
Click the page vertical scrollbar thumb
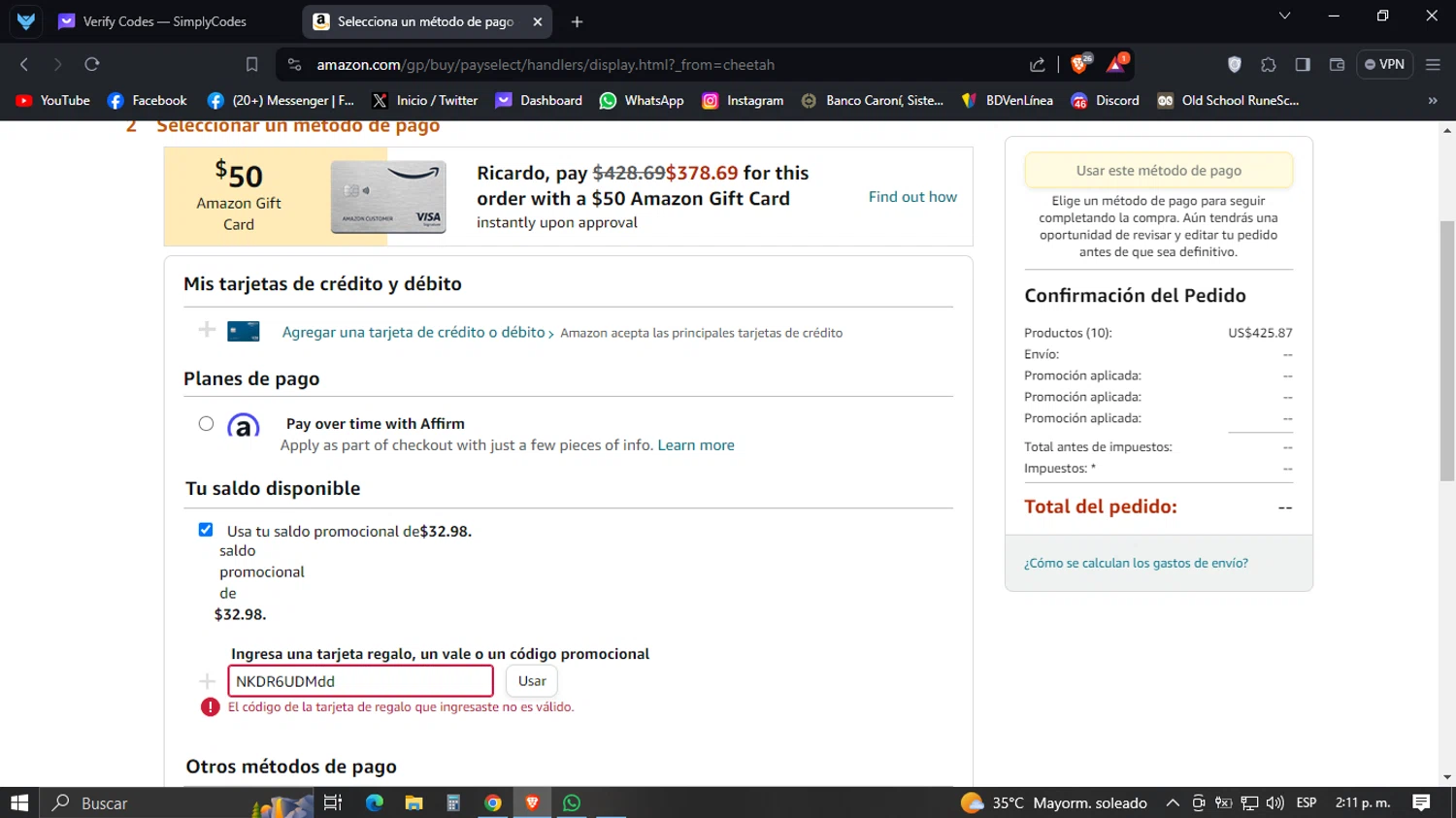(x=1447, y=351)
